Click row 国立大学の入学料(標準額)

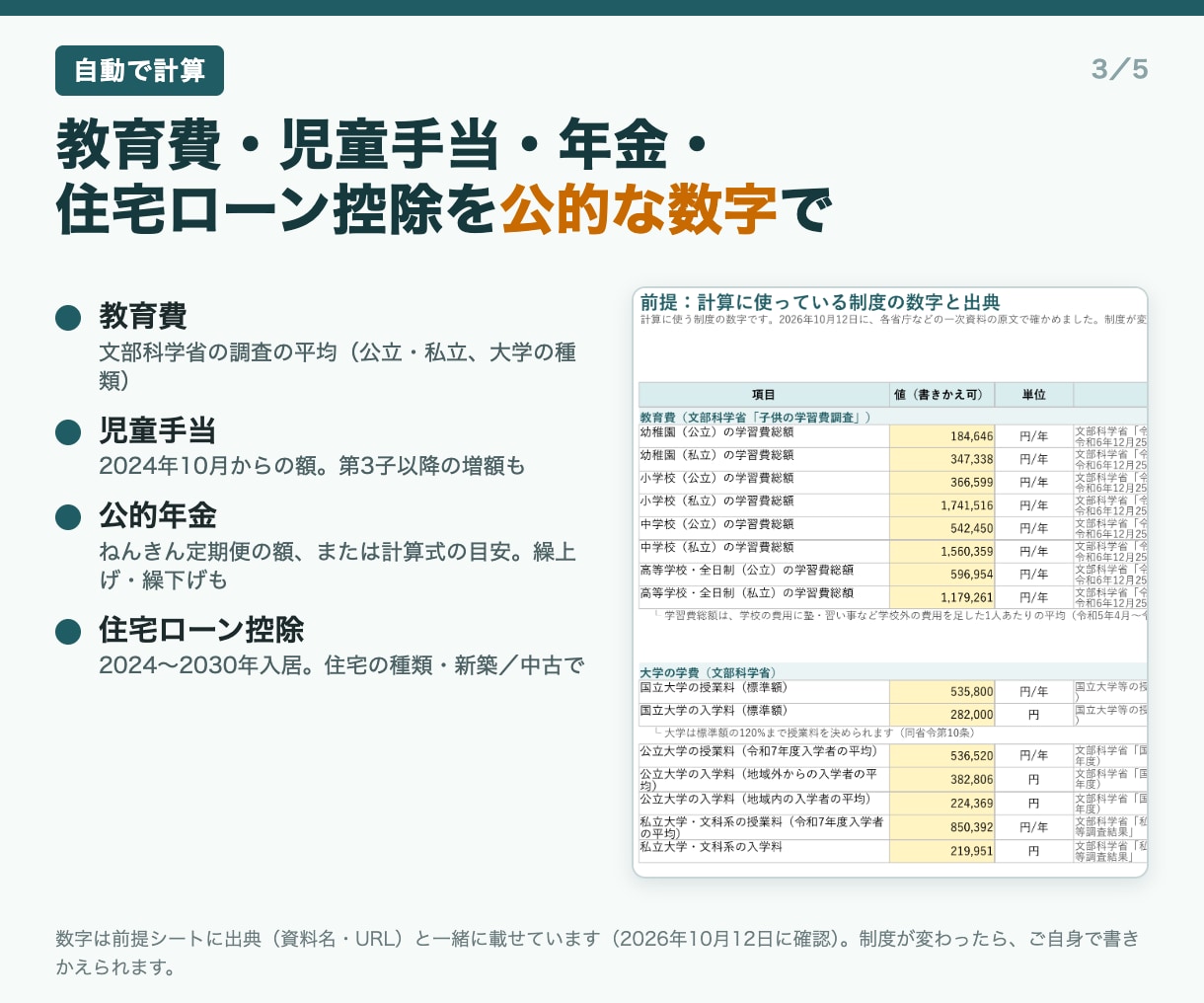[893, 715]
